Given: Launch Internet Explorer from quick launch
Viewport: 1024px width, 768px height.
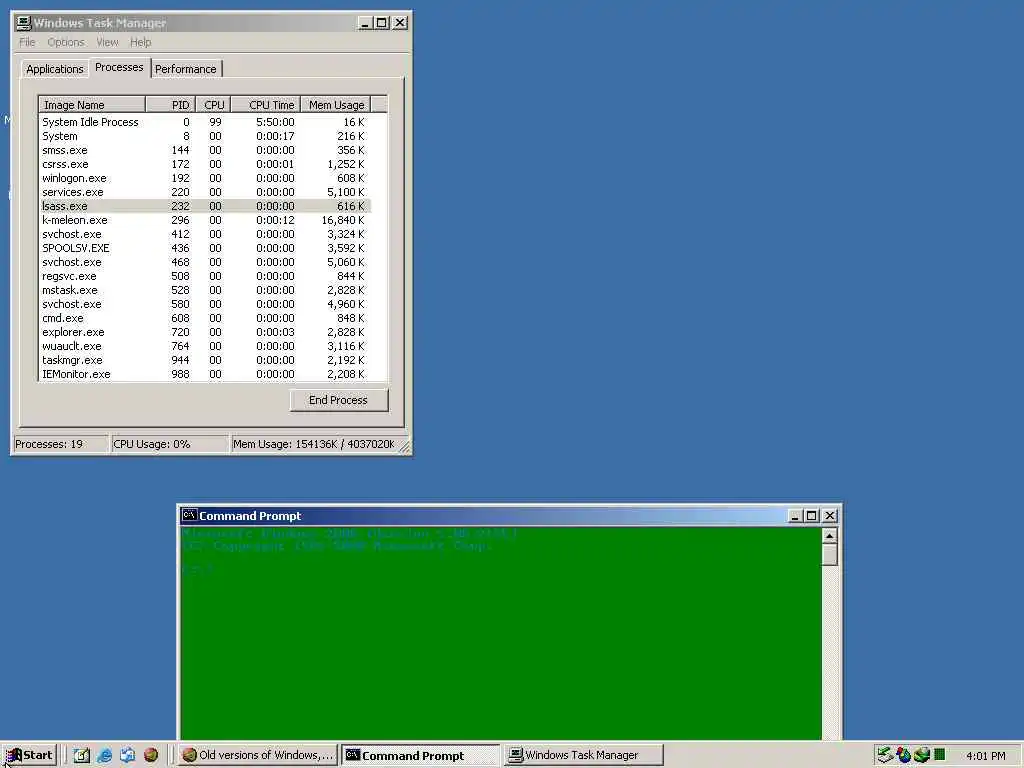Looking at the screenshot, I should tap(104, 755).
